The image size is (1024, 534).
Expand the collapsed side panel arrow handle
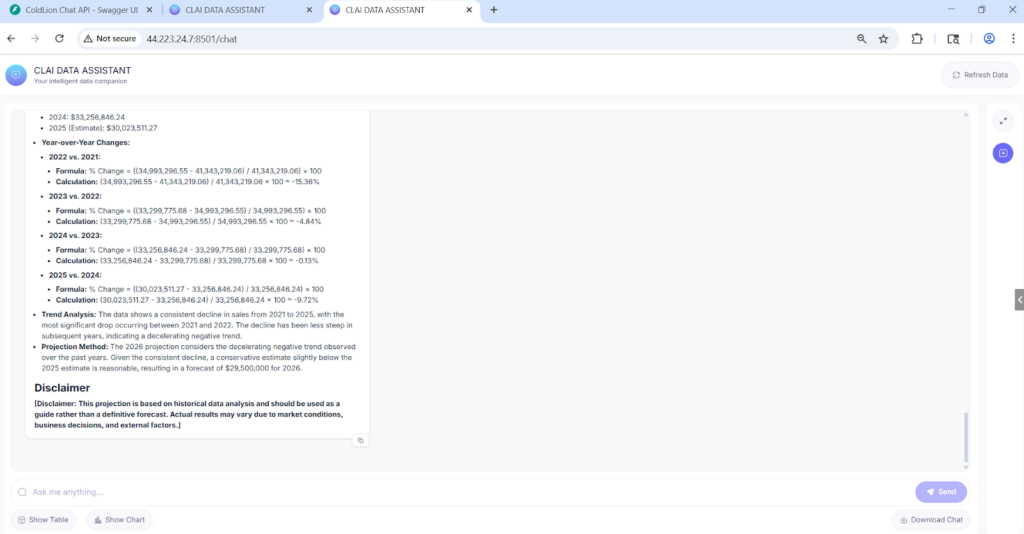(x=1018, y=299)
